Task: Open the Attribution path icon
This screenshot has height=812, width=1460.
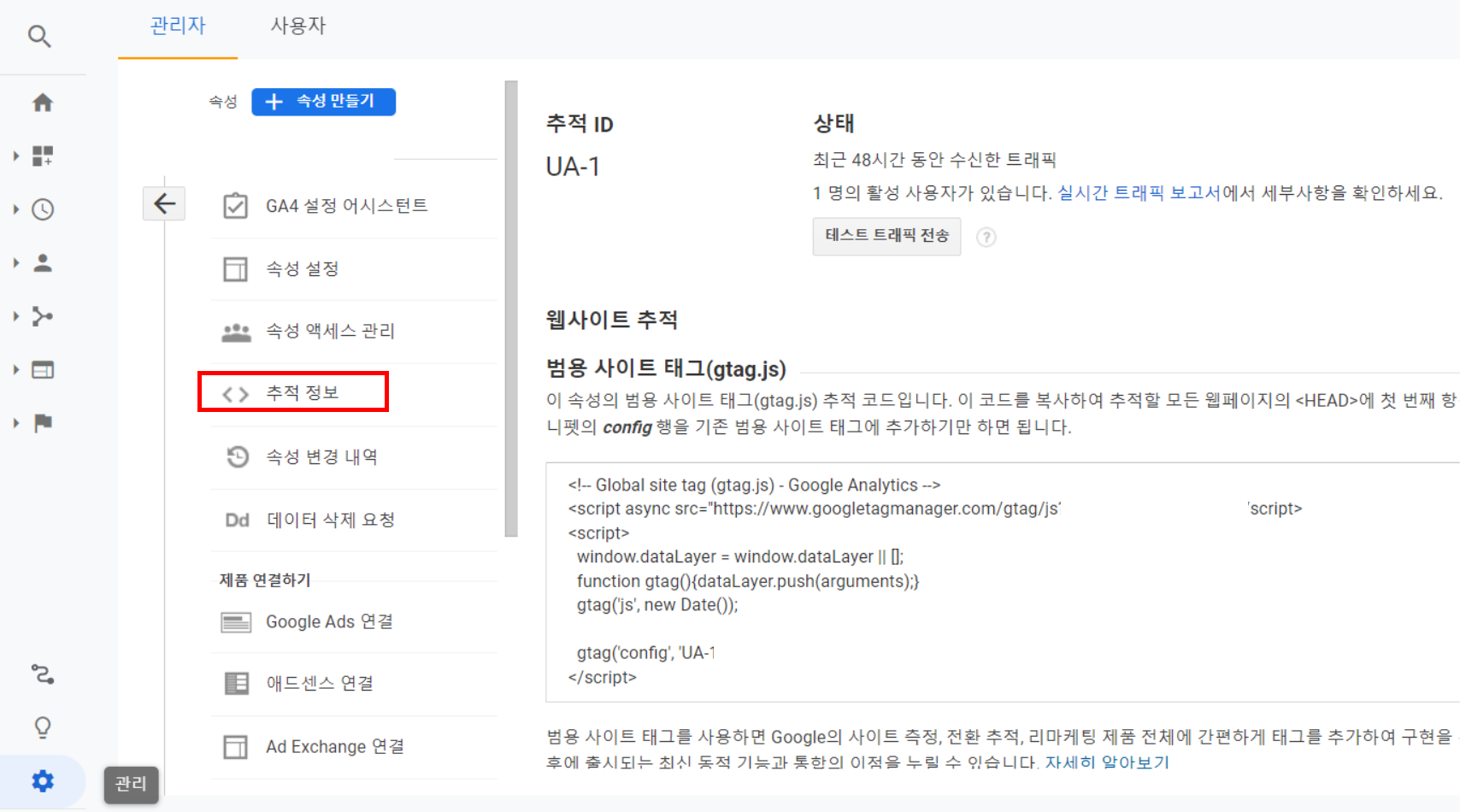Action: point(43,674)
